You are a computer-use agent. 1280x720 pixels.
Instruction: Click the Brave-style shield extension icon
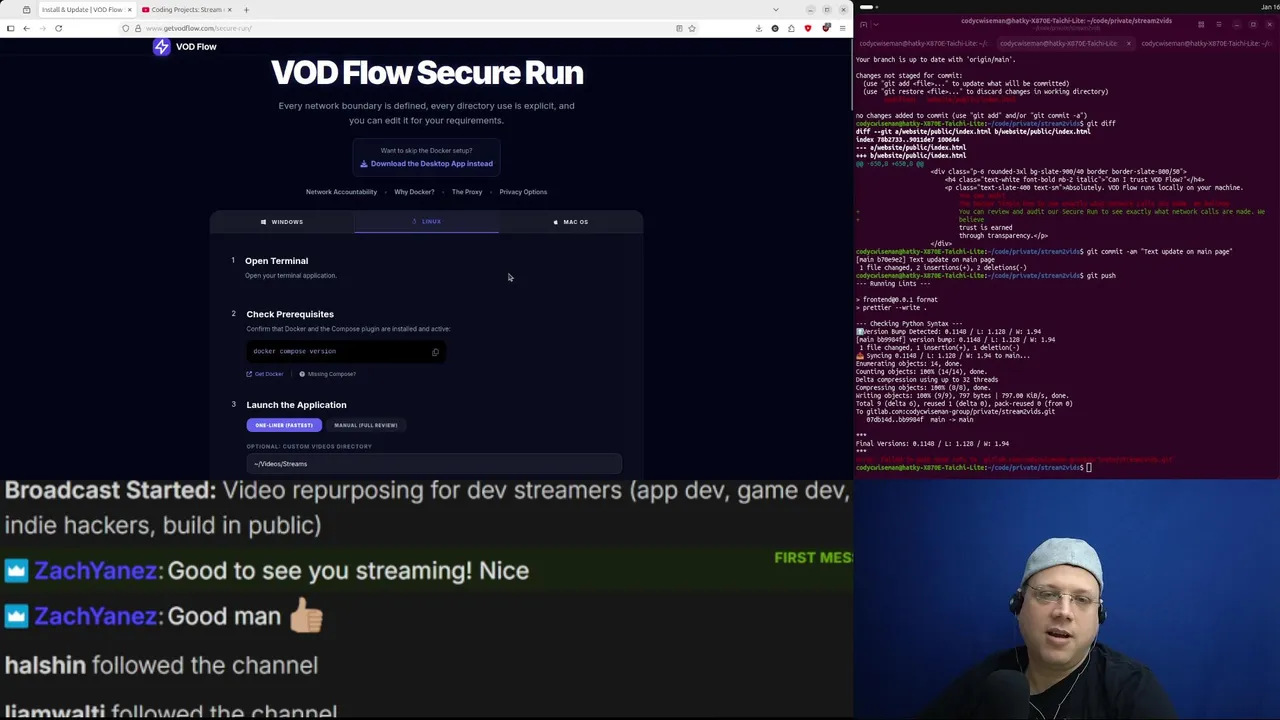808,28
